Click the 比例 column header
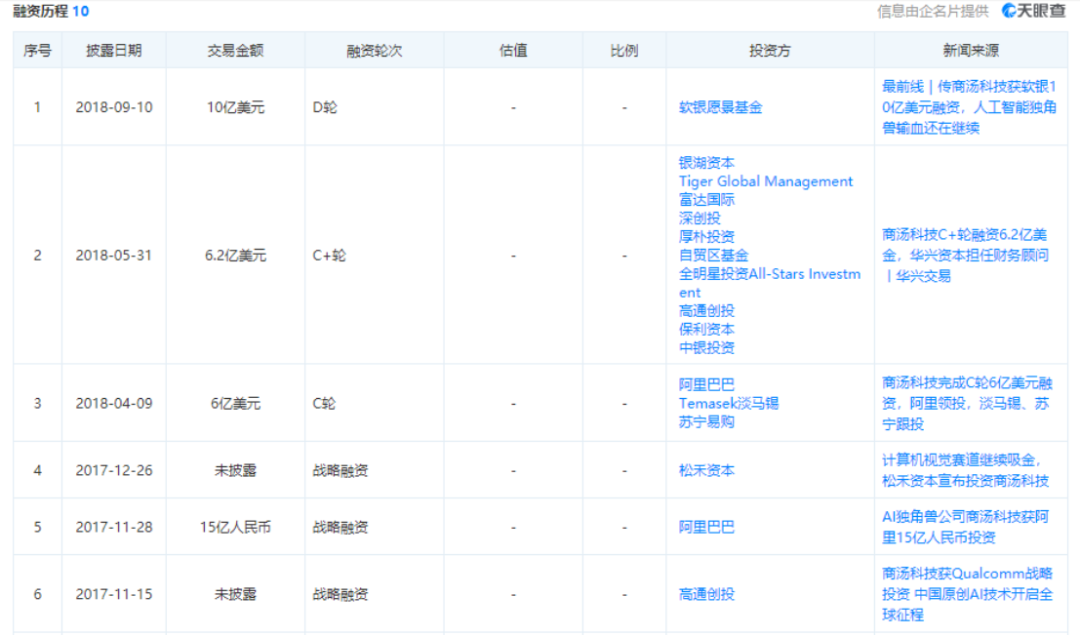This screenshot has height=636, width=1080. [624, 50]
